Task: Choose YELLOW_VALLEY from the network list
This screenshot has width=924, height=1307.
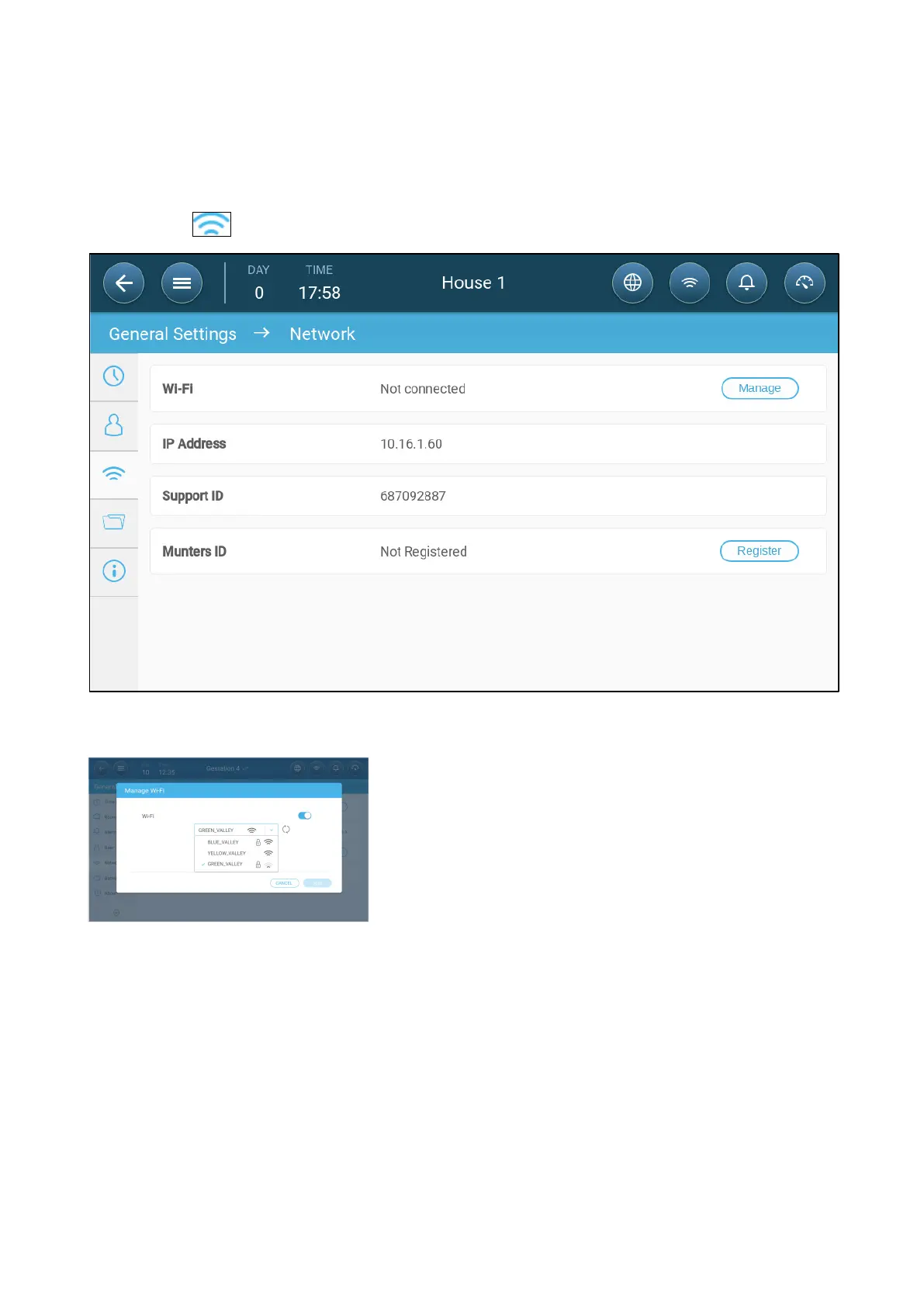Action: coord(236,853)
